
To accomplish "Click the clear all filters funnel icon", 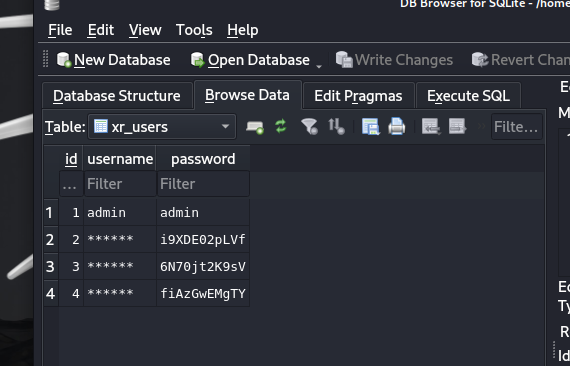I will (310, 127).
